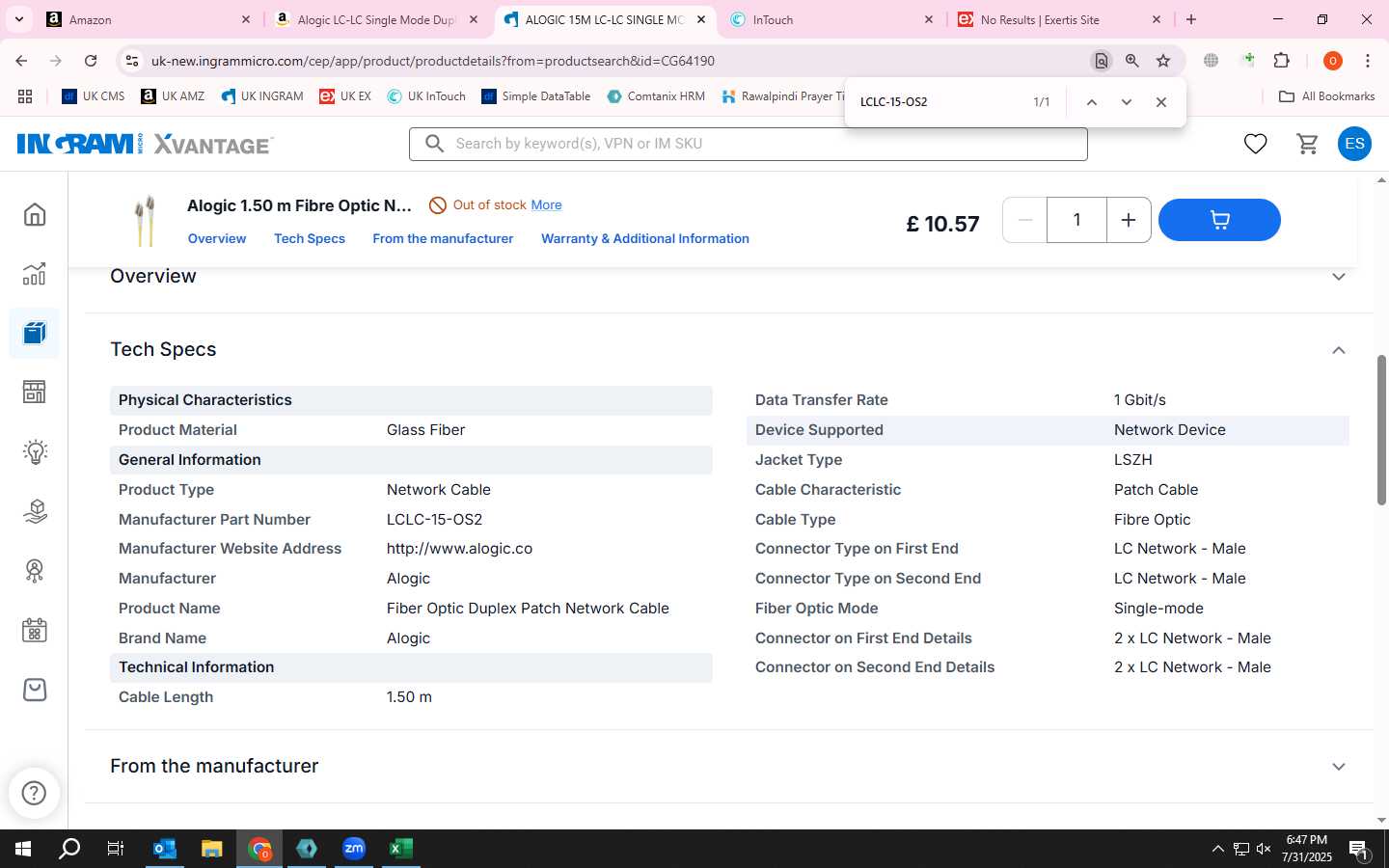Screen dimensions: 1389x868
Task: Open the store building sidebar icon
Action: 35,392
